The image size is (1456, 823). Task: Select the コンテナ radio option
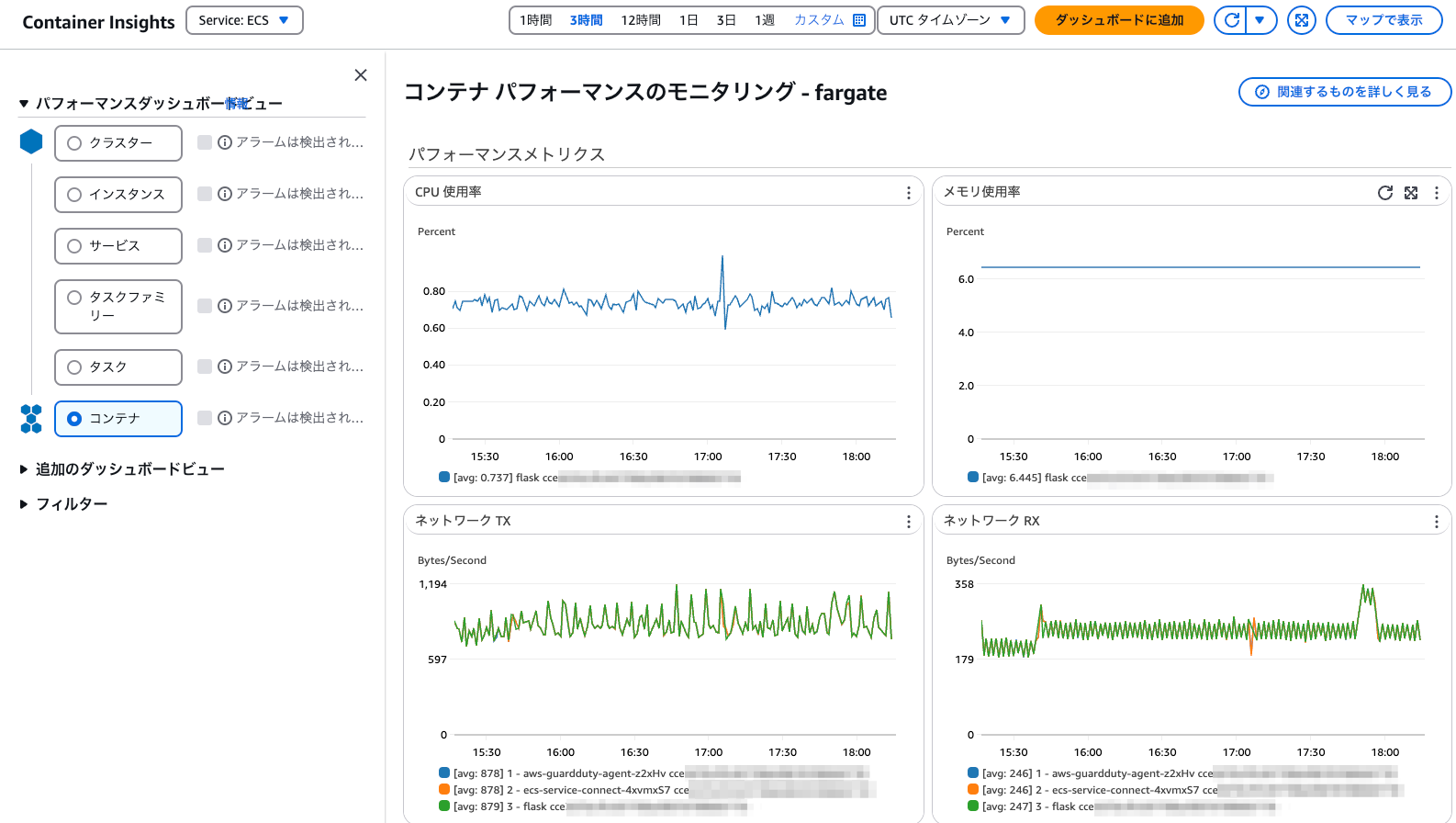pyautogui.click(x=74, y=419)
